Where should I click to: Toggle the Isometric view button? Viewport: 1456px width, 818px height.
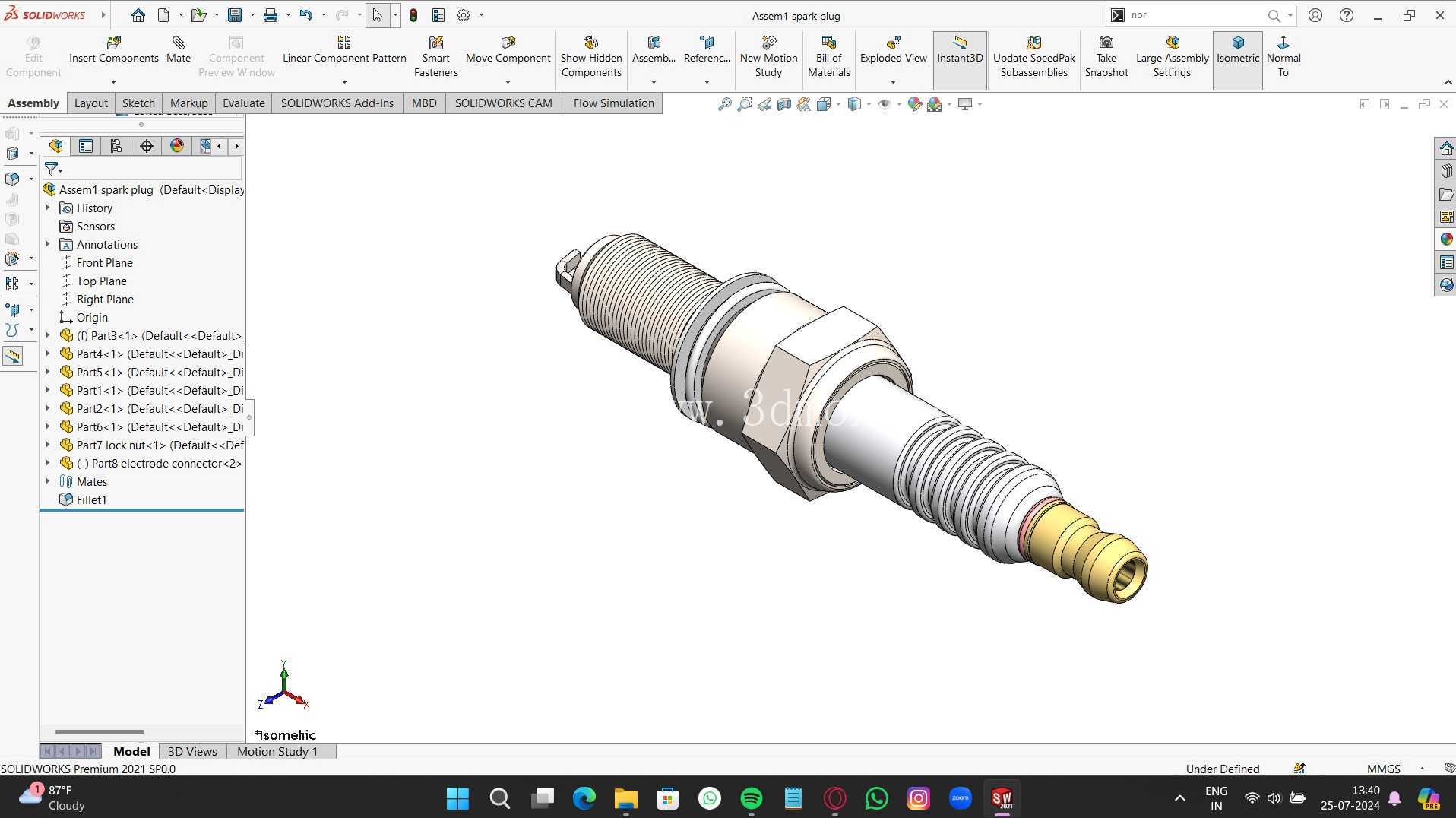pyautogui.click(x=1237, y=50)
